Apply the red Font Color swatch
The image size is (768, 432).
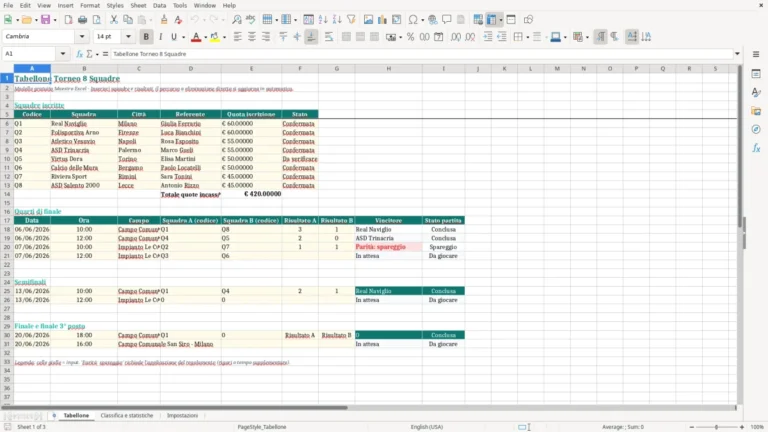(x=196, y=37)
